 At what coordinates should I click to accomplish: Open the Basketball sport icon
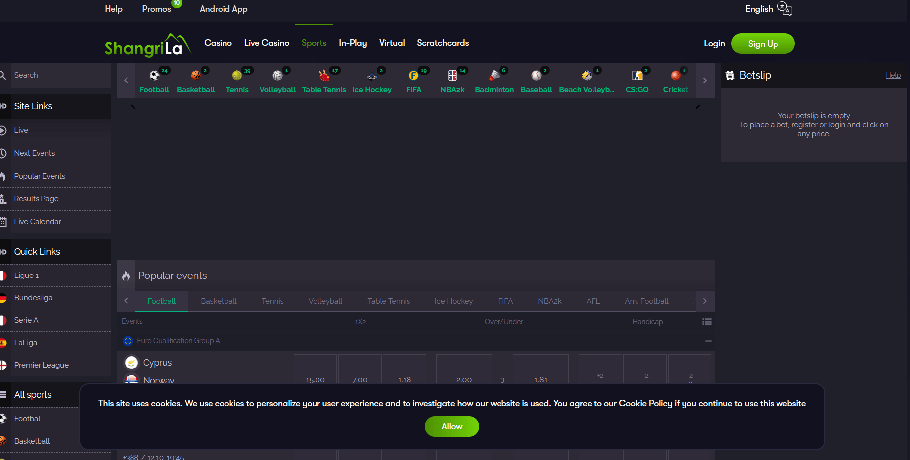coord(195,76)
